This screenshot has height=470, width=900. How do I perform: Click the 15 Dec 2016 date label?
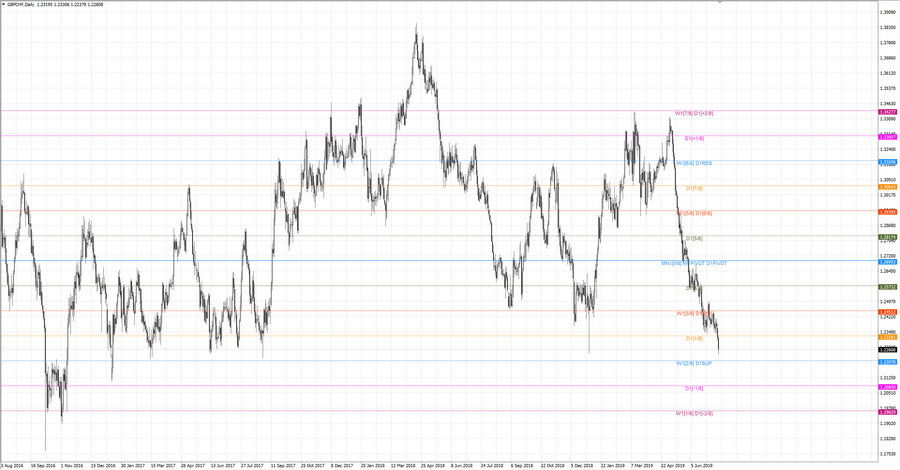click(x=103, y=466)
